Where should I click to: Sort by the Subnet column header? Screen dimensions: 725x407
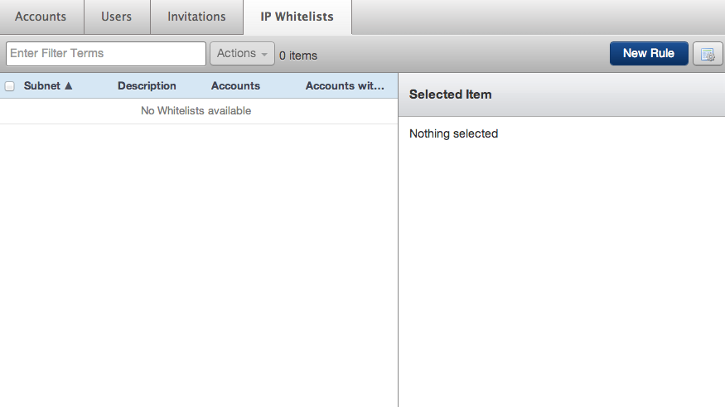[x=42, y=86]
